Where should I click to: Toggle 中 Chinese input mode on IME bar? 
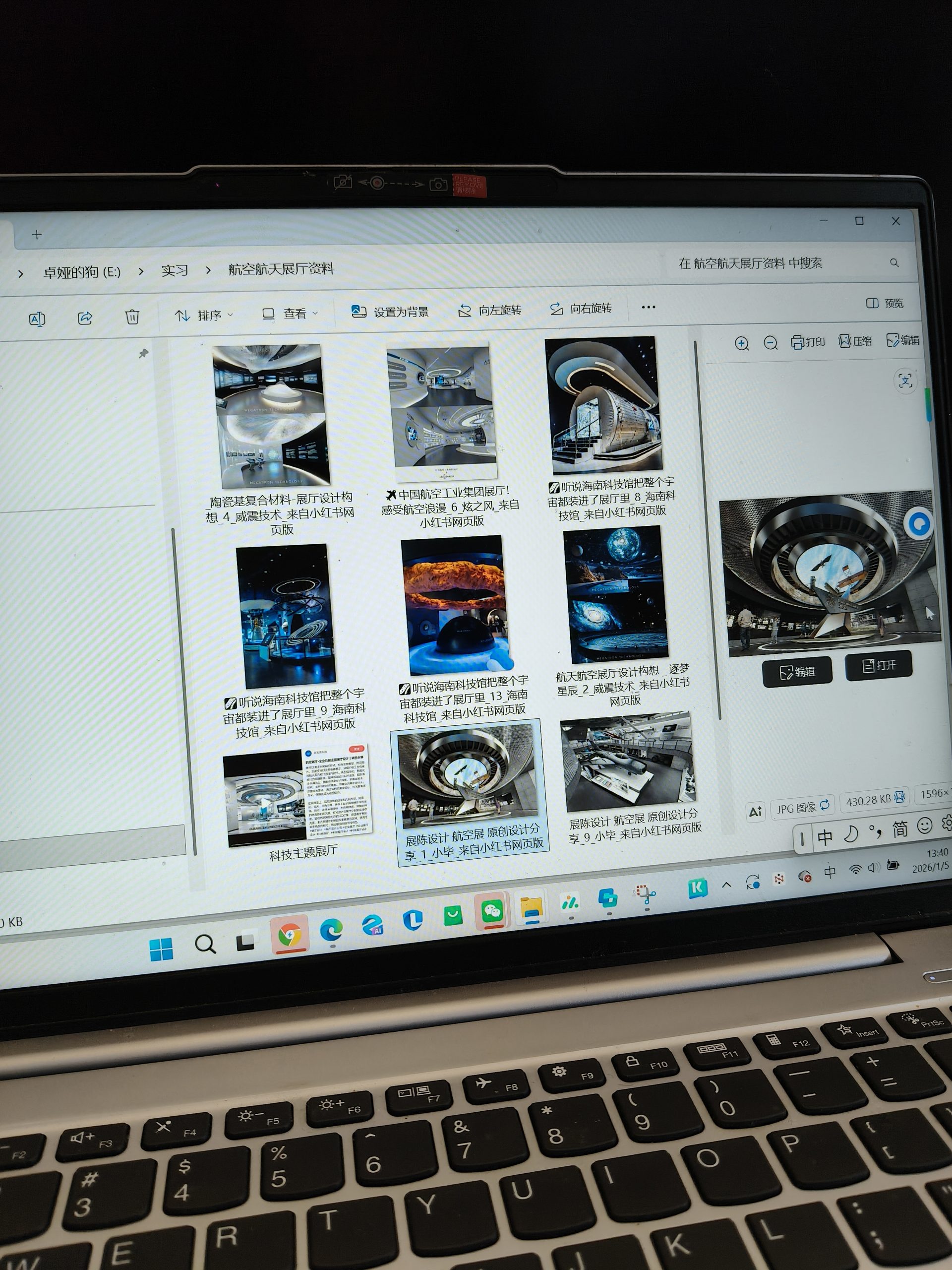825,837
